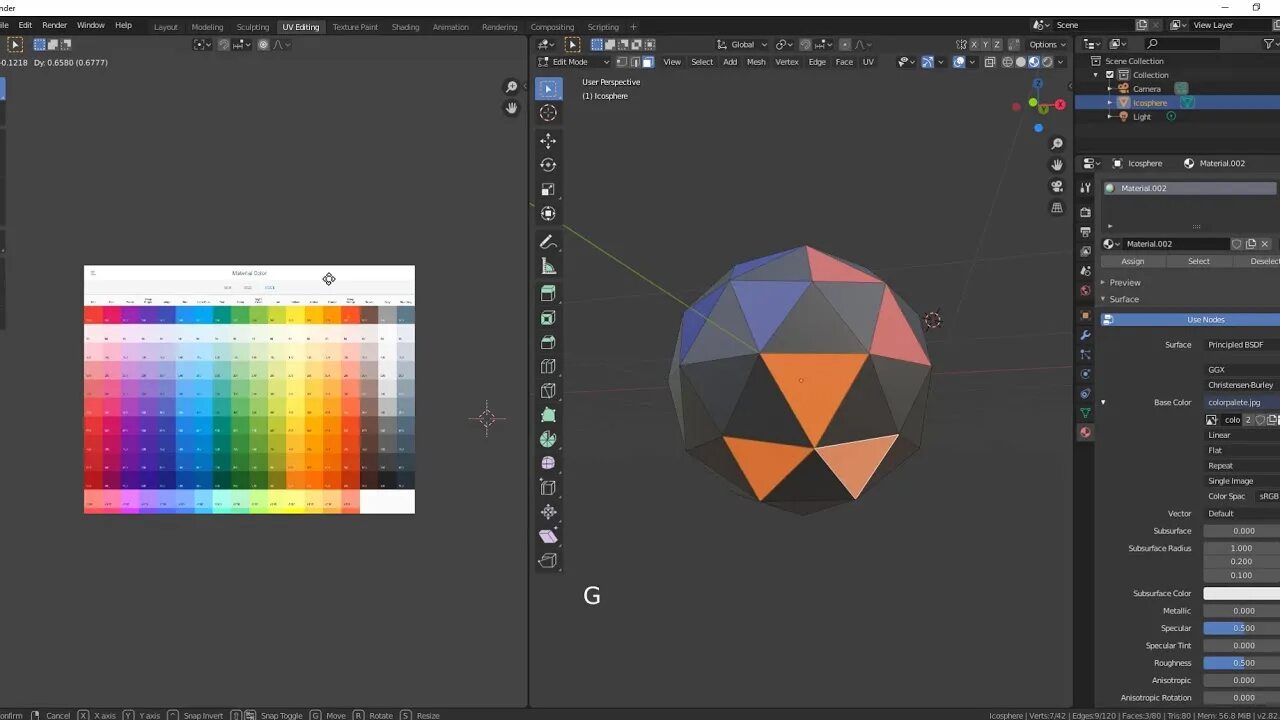Select the Inset Faces tool

[x=548, y=318]
